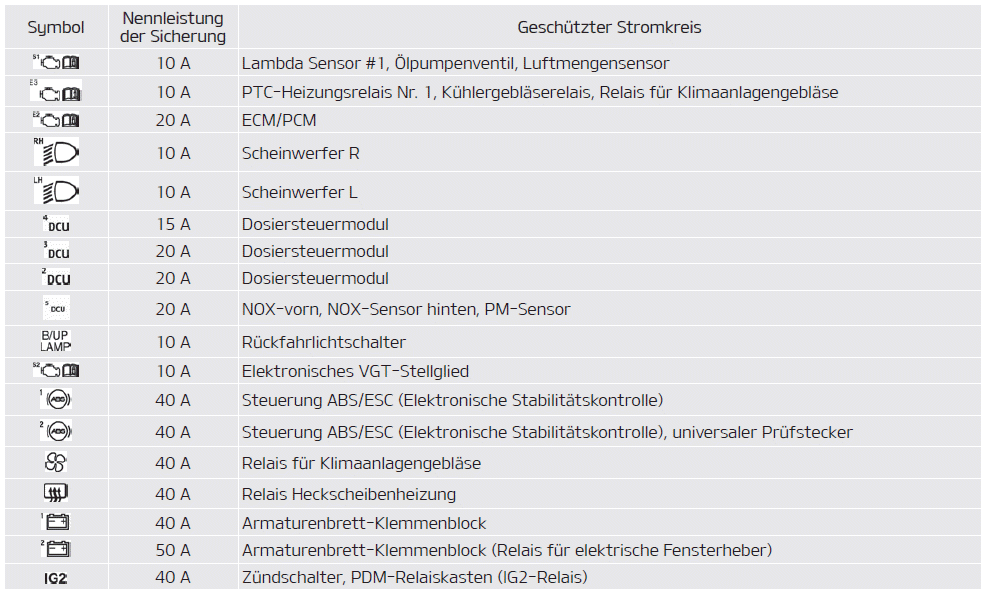984x594 pixels.
Task: Click the 15 A DCU symbol
Action: point(56,224)
